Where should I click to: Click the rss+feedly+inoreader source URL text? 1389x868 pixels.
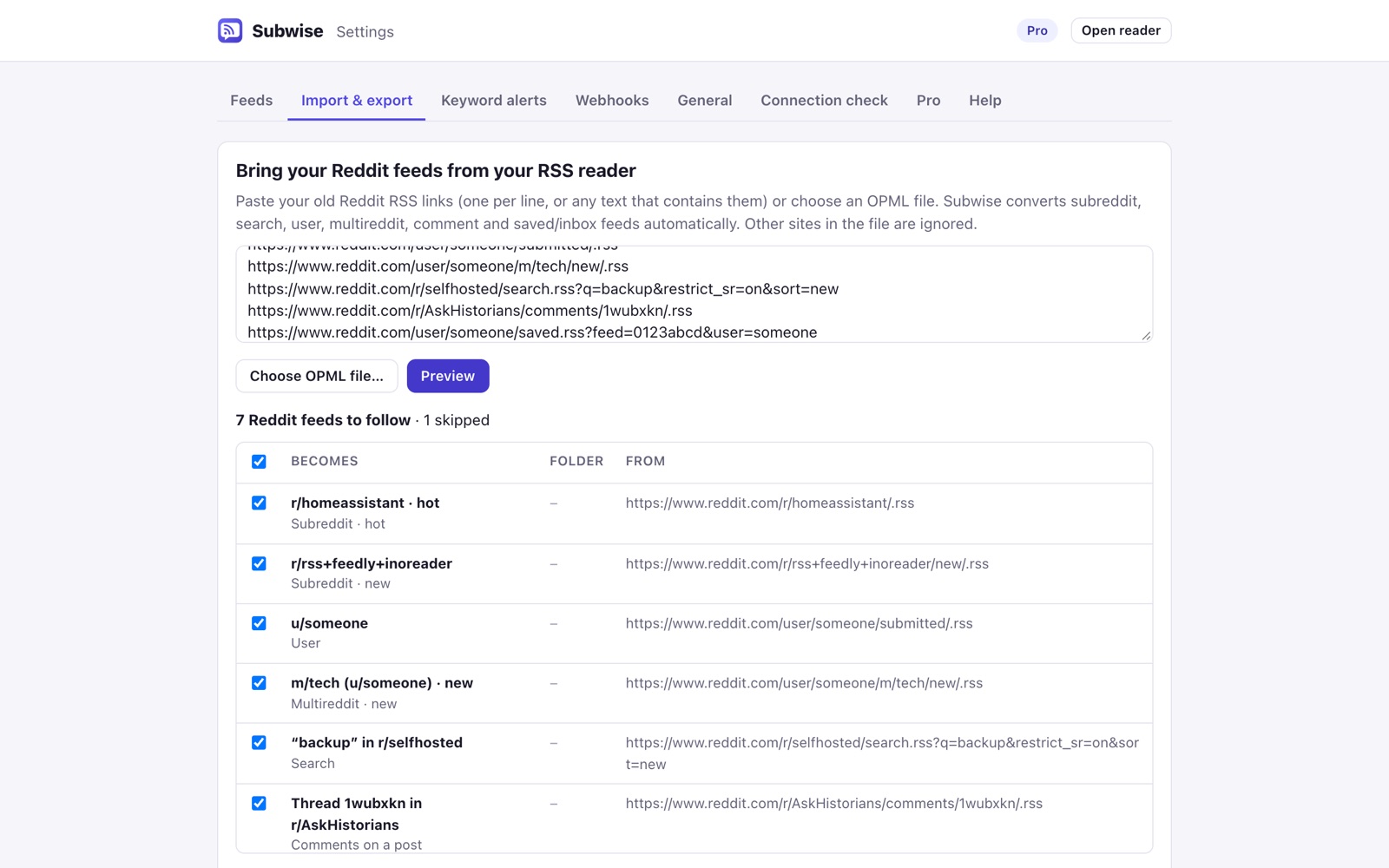807,564
